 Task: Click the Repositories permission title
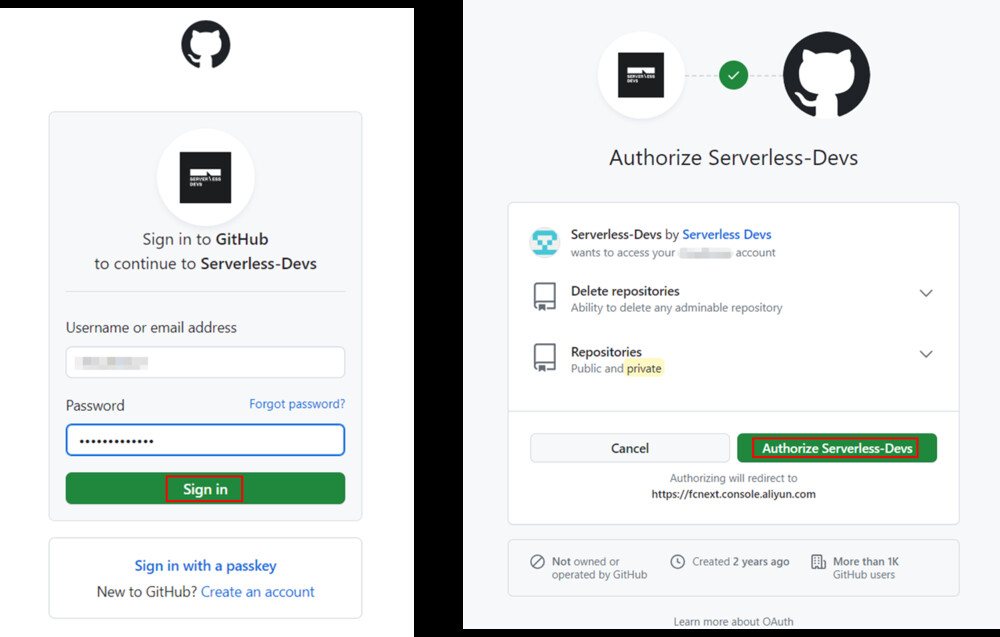click(x=606, y=352)
